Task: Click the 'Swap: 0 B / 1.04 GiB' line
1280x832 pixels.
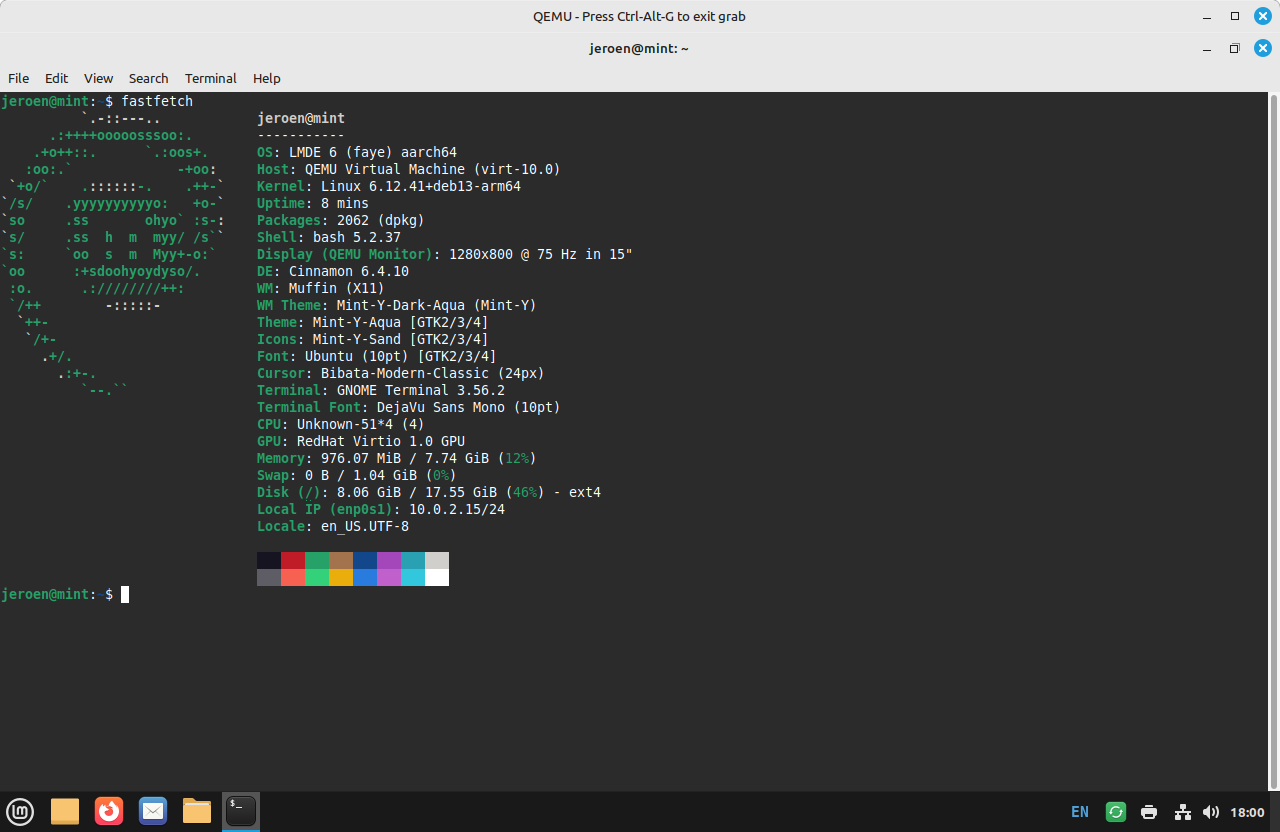Action: click(357, 475)
